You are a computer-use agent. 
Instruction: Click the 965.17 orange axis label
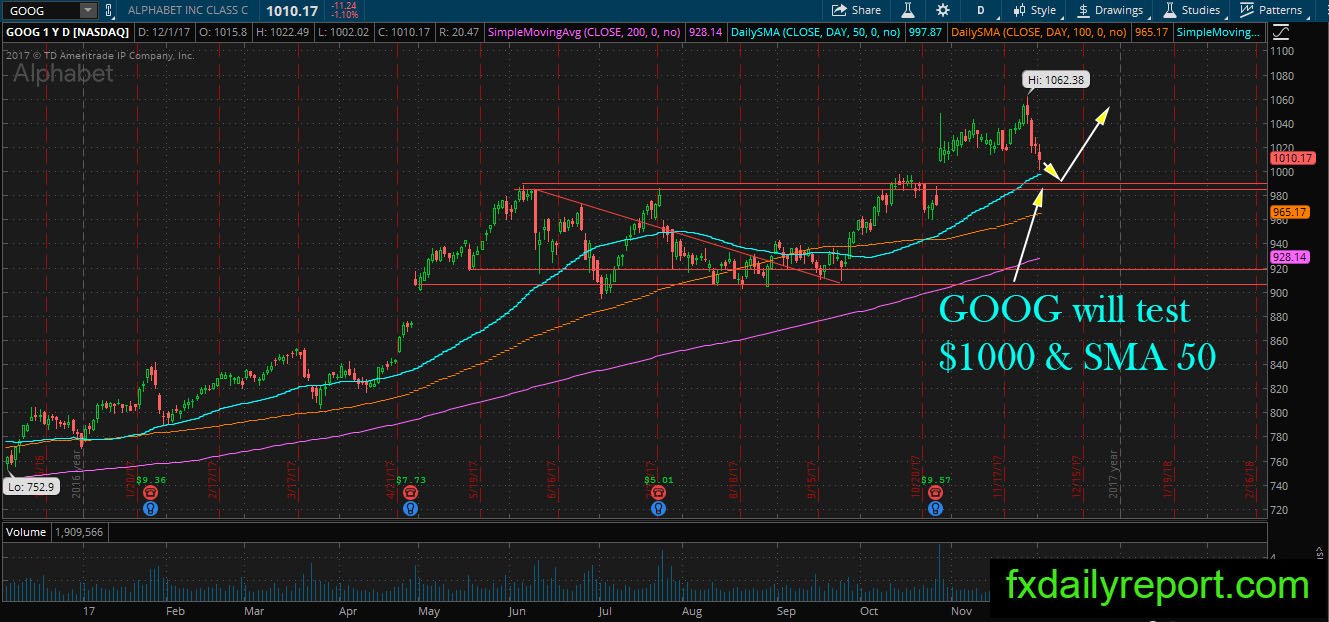click(x=1289, y=212)
